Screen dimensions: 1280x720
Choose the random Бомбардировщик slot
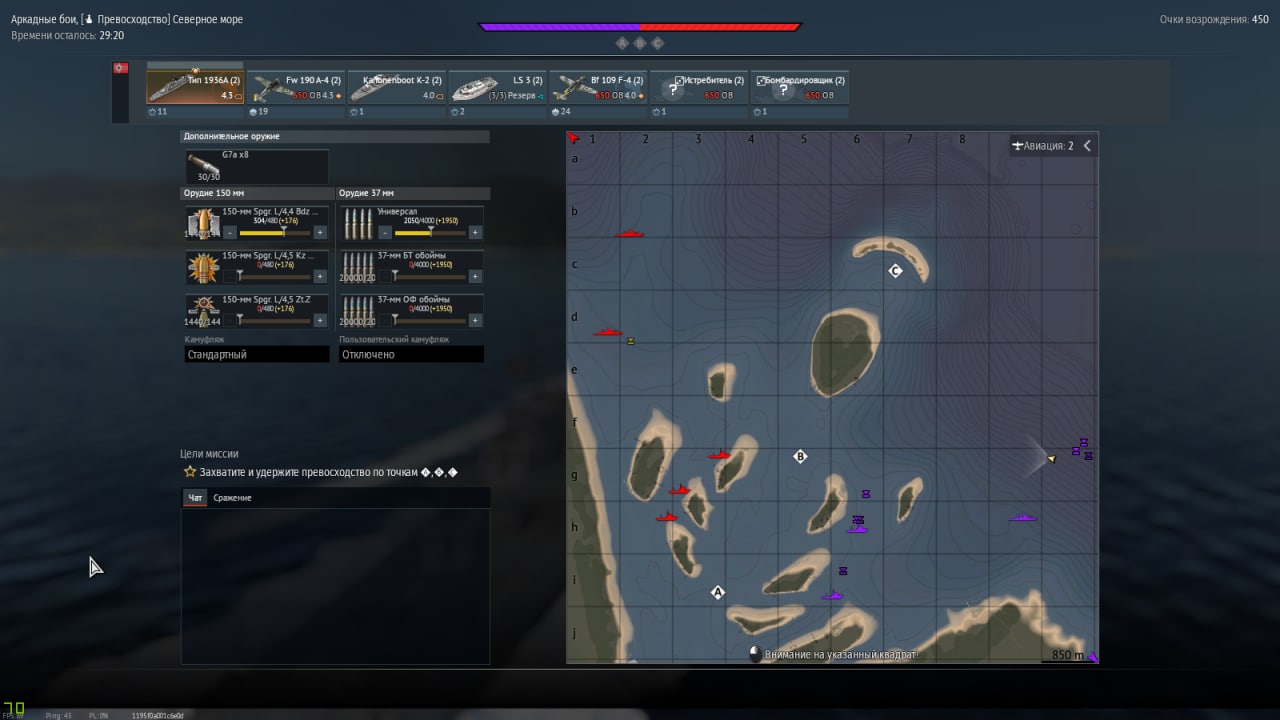click(800, 87)
